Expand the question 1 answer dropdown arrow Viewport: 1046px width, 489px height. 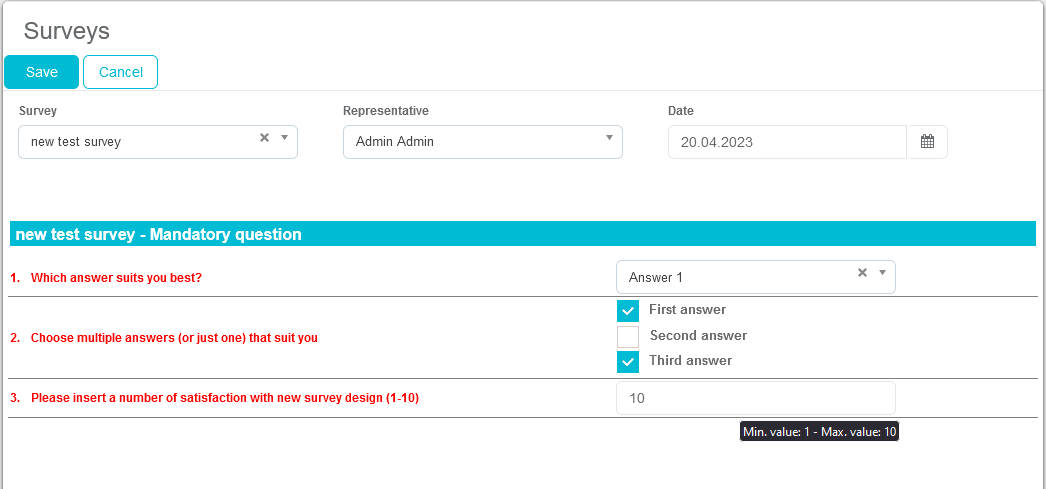882,273
